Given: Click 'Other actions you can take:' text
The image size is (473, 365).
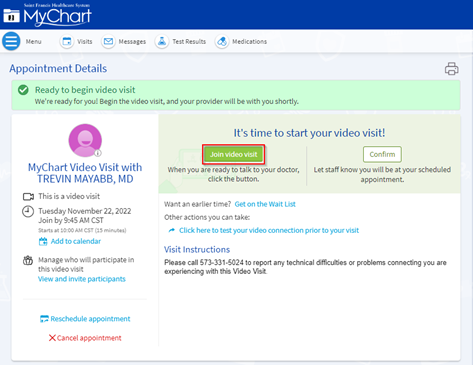Looking at the screenshot, I should pyautogui.click(x=207, y=217).
